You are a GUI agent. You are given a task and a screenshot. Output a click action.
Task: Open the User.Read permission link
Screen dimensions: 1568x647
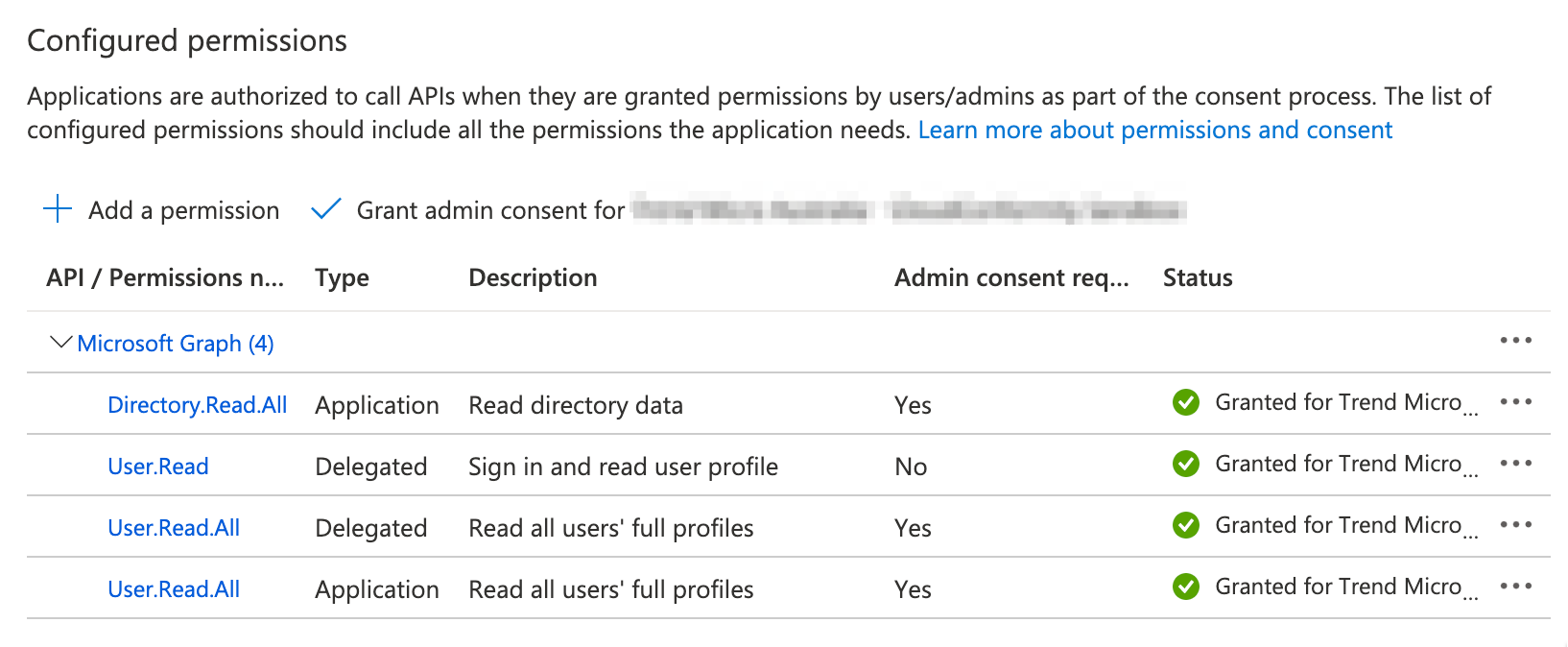click(157, 467)
